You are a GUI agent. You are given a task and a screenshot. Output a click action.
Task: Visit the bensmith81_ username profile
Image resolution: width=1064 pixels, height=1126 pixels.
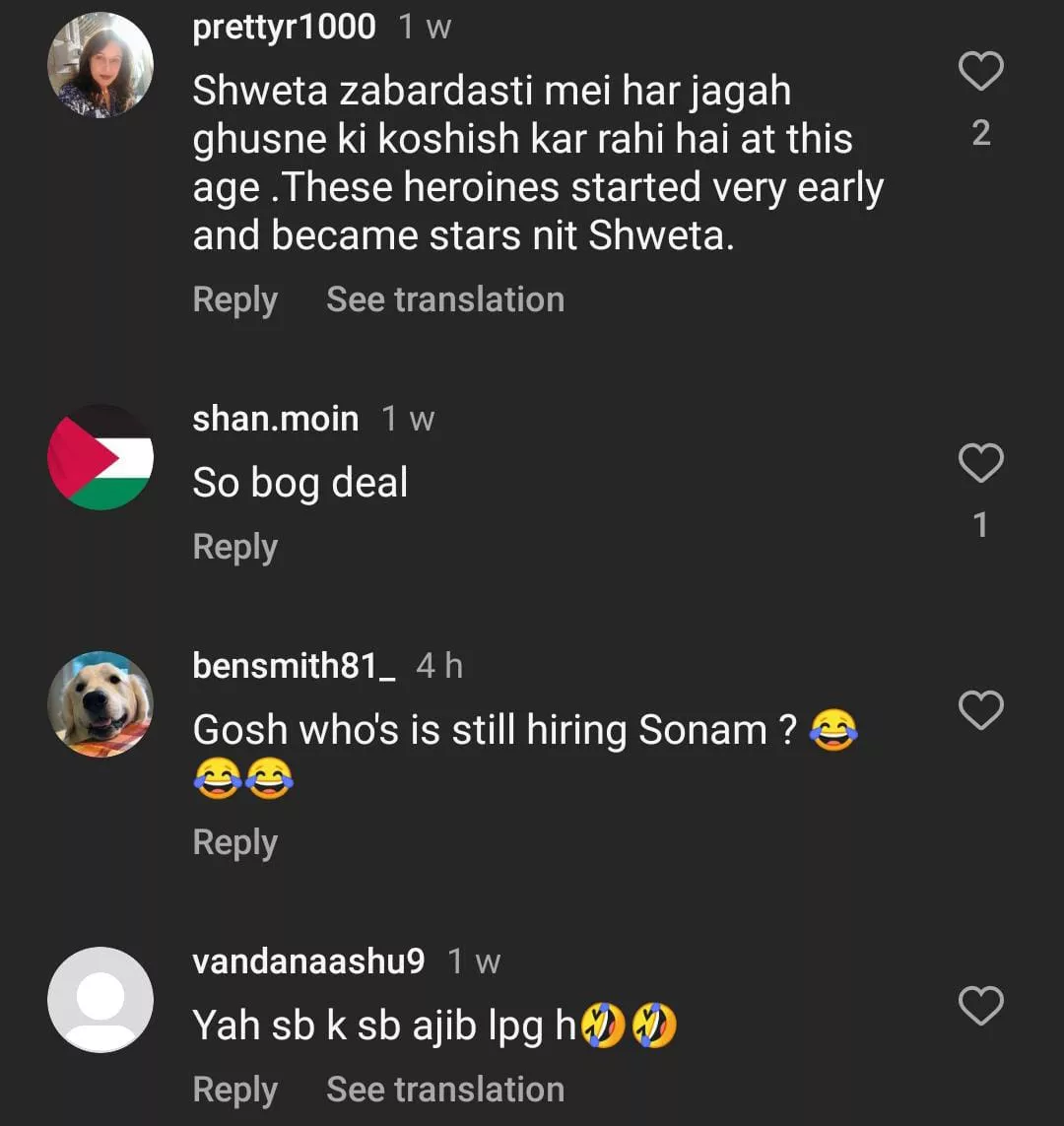point(294,666)
